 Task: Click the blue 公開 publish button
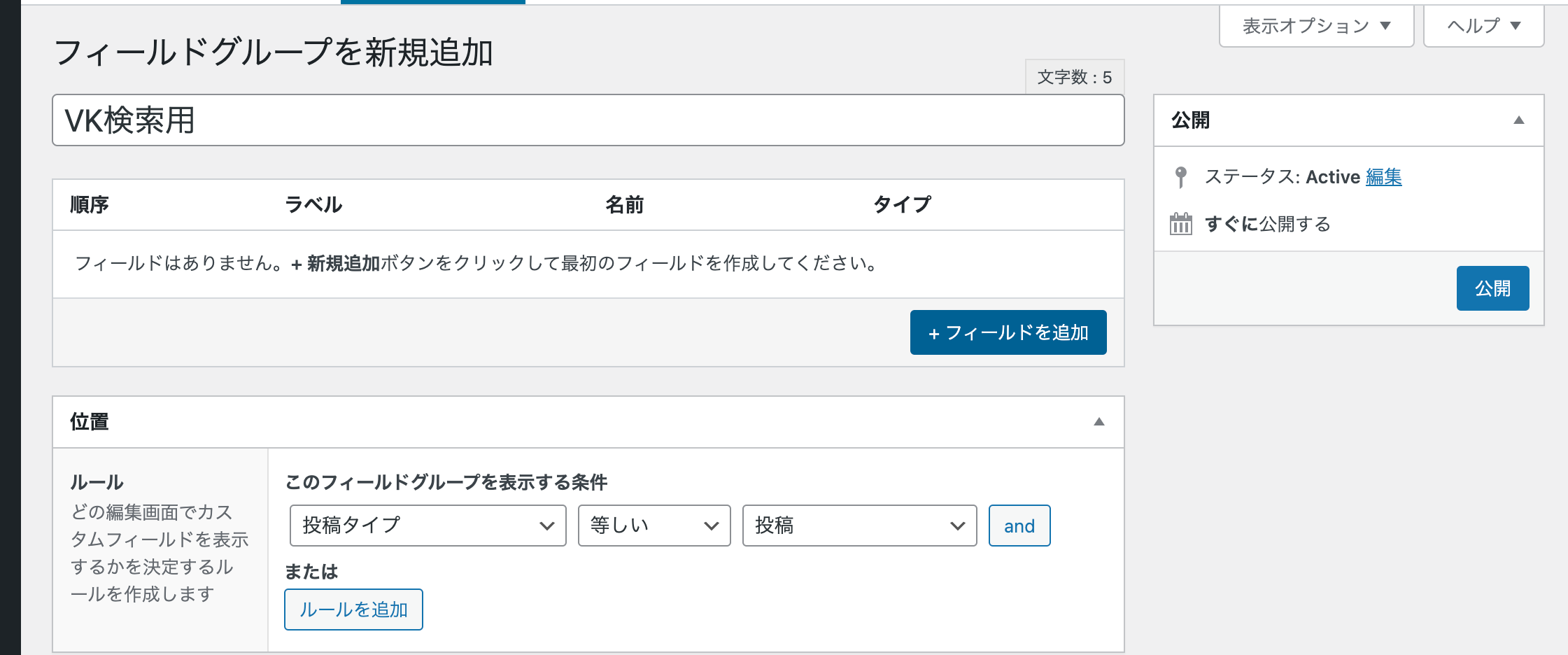1492,288
